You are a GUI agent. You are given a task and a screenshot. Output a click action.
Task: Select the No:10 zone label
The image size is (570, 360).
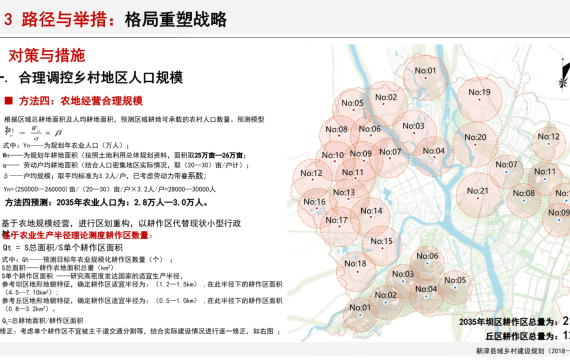tap(333, 155)
